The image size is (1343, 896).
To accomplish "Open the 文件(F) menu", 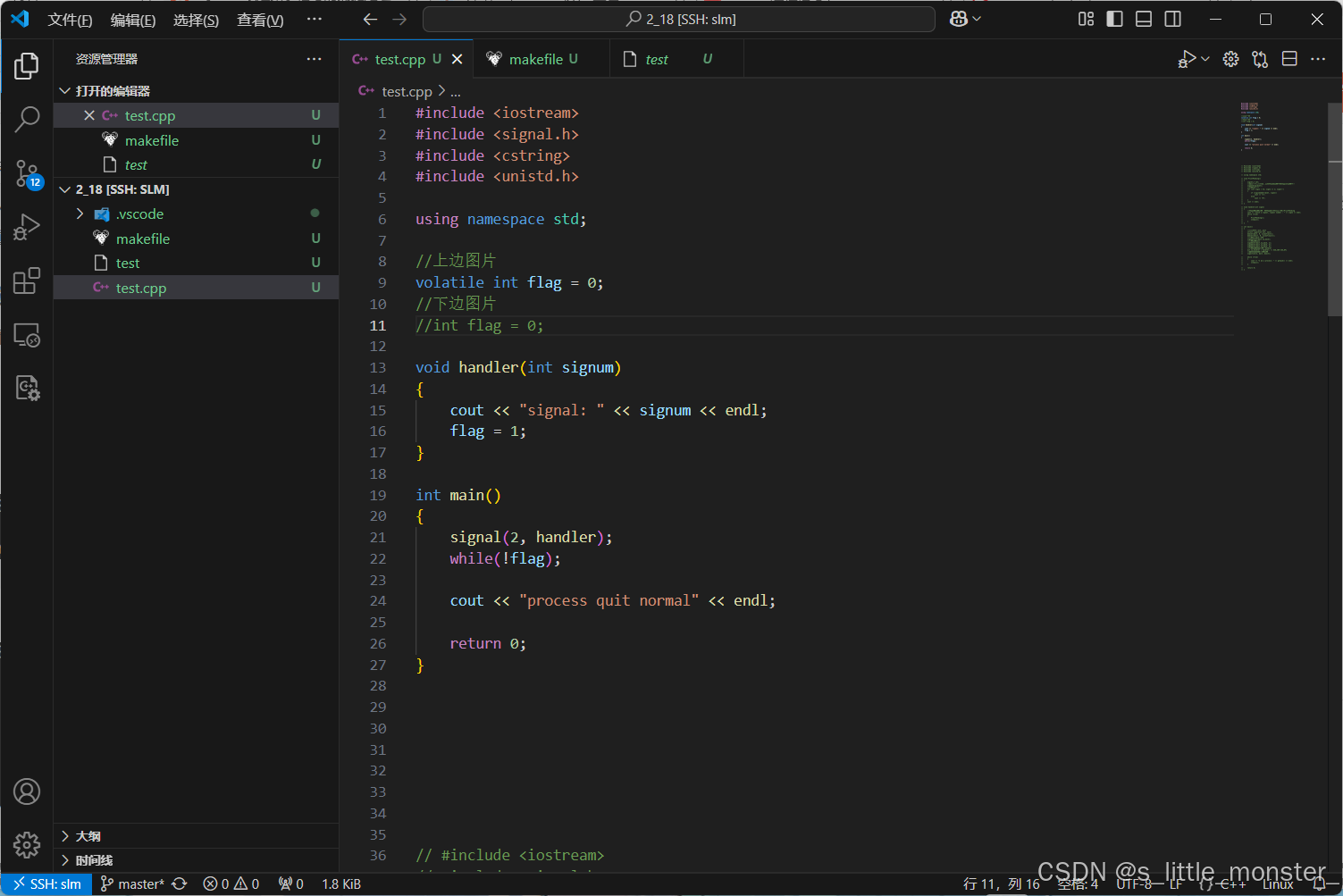I will coord(70,20).
